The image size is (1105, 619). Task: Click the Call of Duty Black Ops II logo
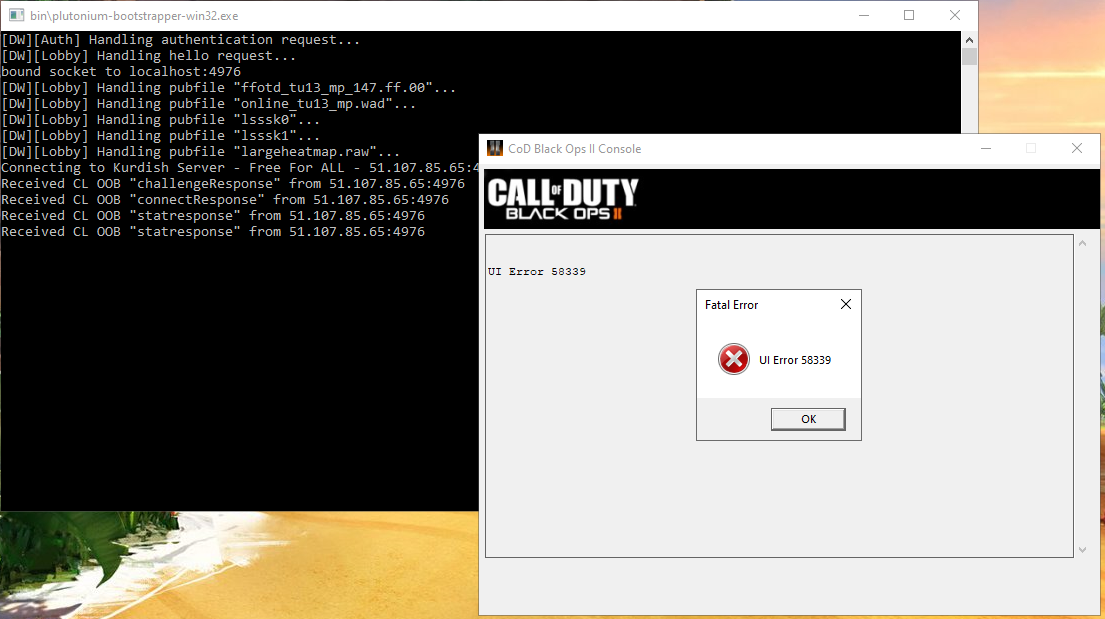tap(562, 198)
